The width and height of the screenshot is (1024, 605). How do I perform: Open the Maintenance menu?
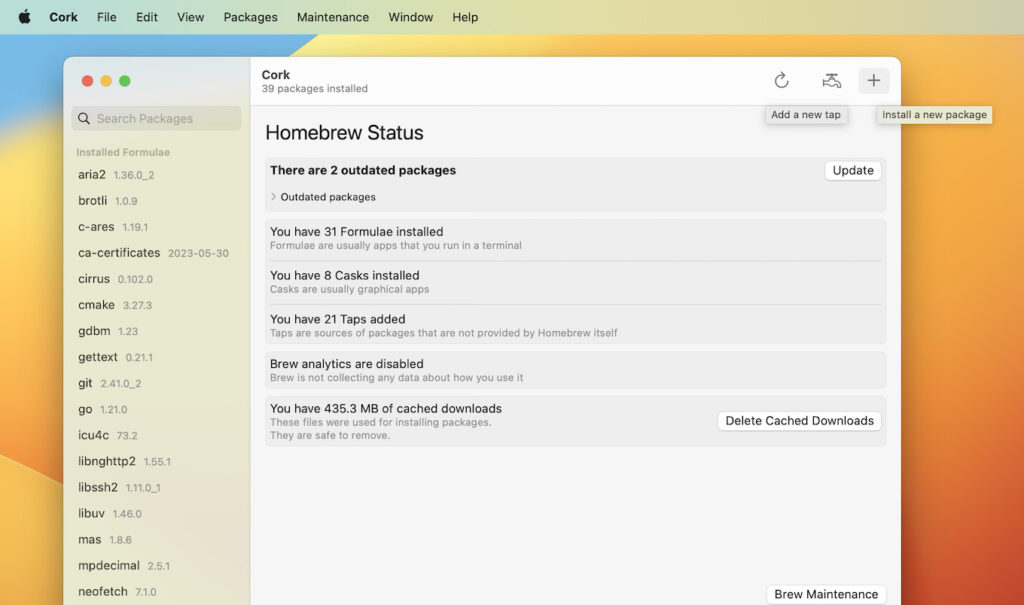[332, 17]
